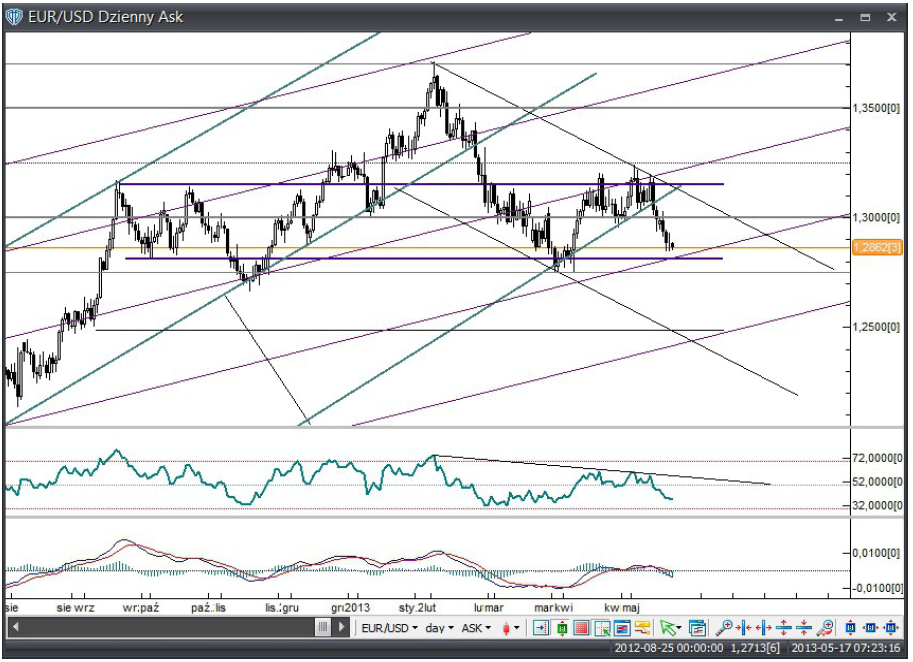The image size is (913, 662).
Task: Click the sty.2lut time axis label
Action: [x=417, y=608]
